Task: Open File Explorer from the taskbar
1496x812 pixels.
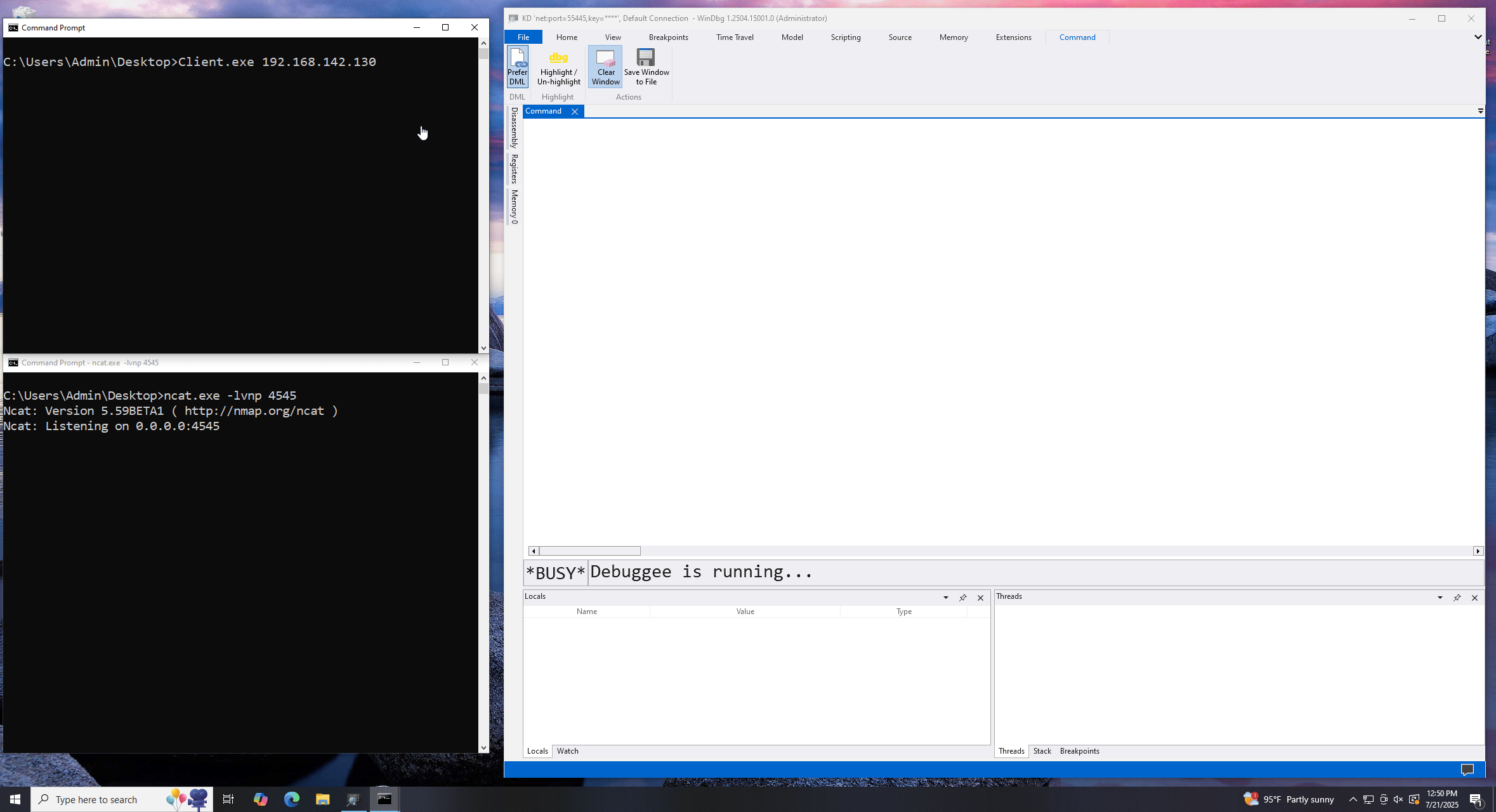Action: [322, 799]
